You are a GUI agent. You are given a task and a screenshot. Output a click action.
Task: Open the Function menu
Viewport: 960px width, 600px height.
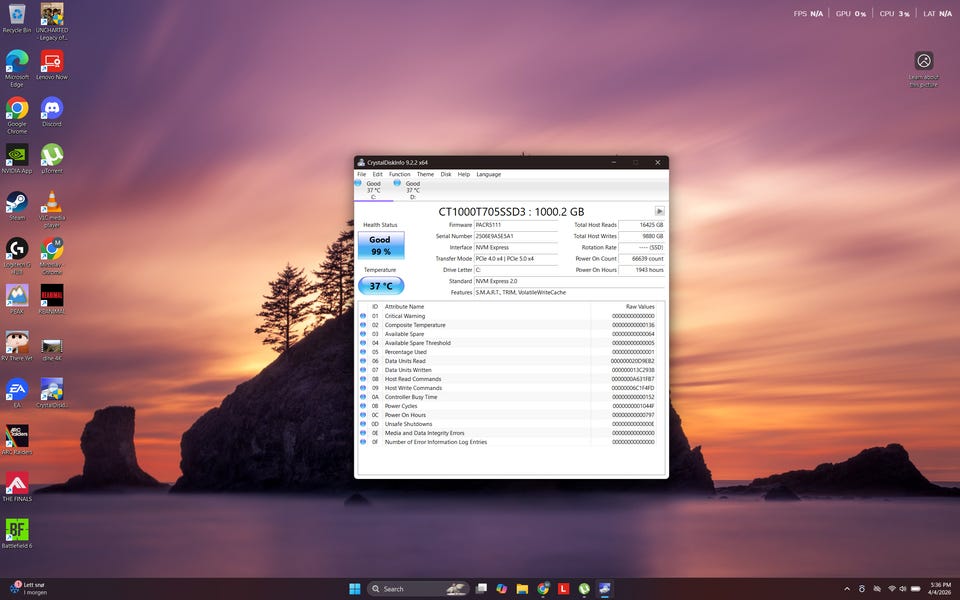(399, 174)
